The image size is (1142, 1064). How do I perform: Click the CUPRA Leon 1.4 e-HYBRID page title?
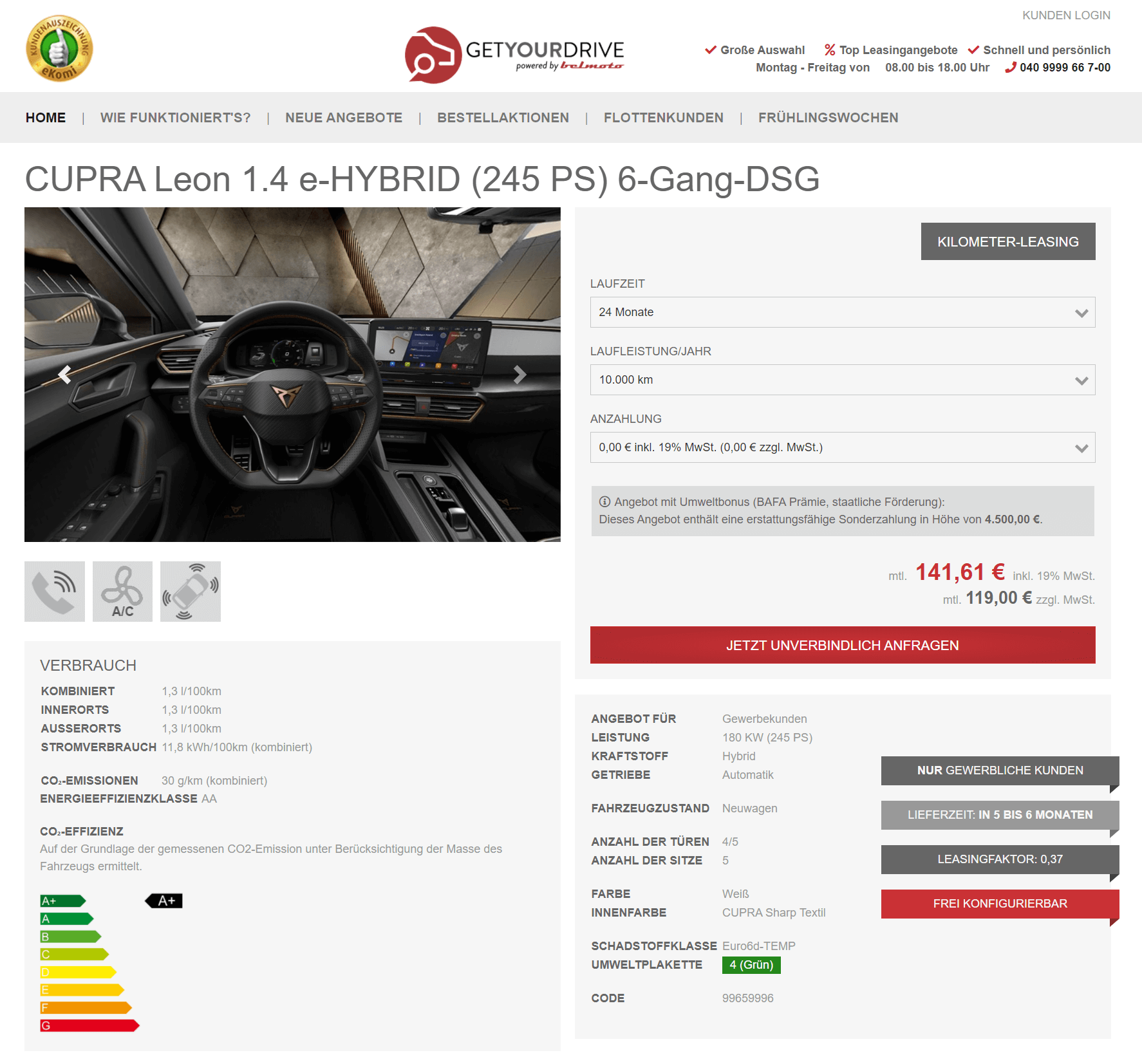tap(422, 179)
